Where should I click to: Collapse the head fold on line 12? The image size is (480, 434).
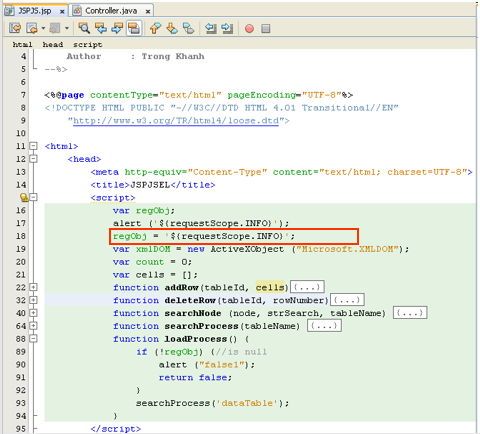click(33, 159)
